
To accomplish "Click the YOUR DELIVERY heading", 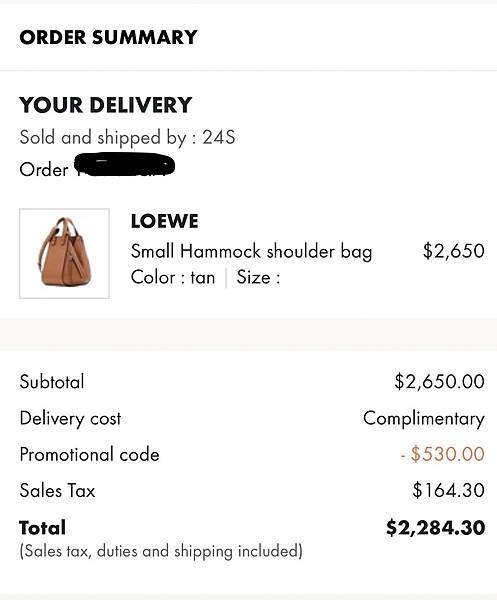I will pyautogui.click(x=106, y=105).
